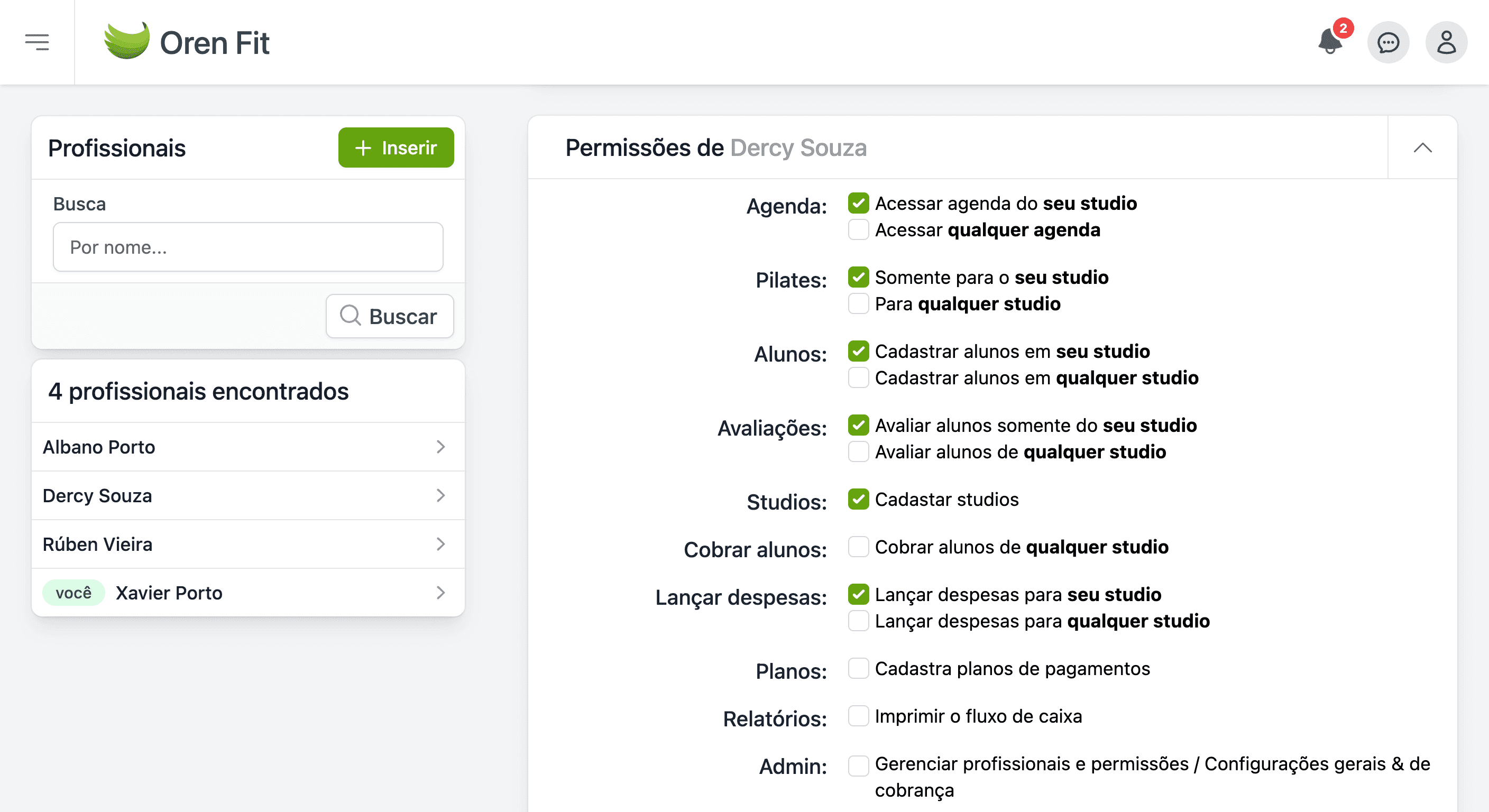Check 'Cadastrar alunos em qualquer studio'
This screenshot has height=812, width=1489.
[x=858, y=378]
